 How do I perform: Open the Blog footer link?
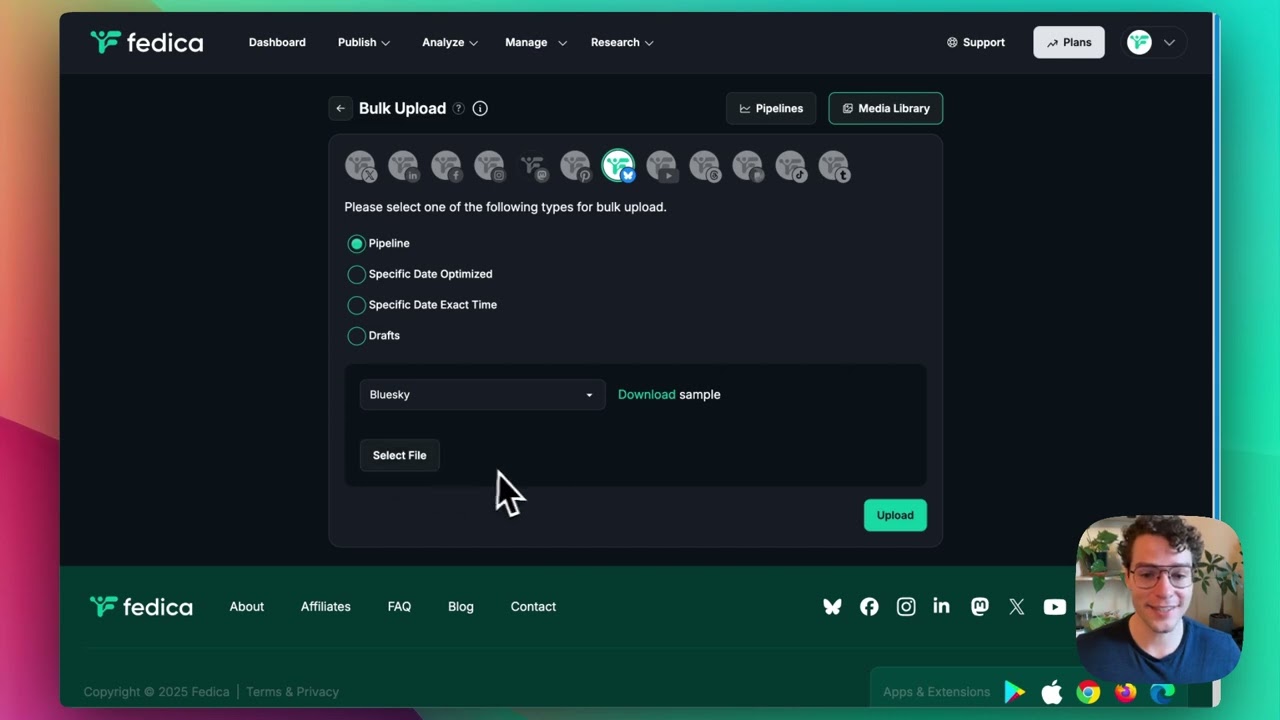(x=461, y=606)
